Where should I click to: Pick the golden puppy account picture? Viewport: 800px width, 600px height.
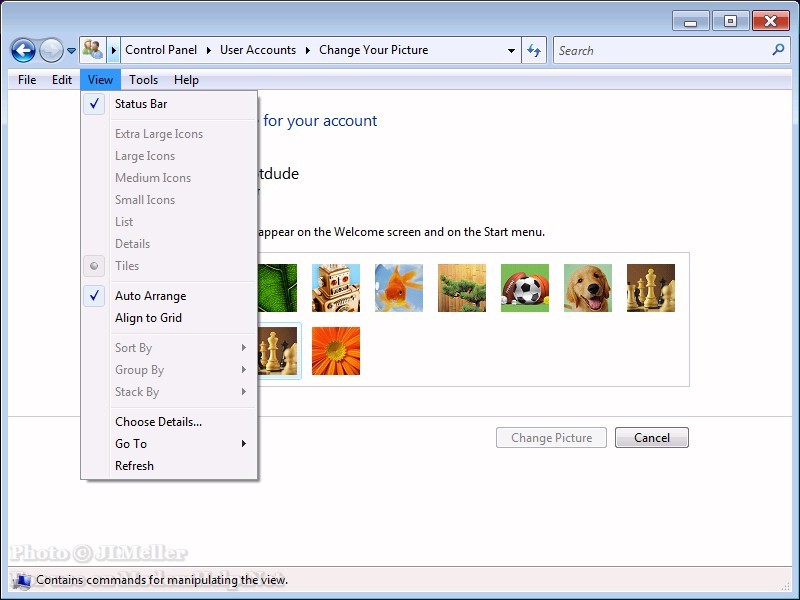pyautogui.click(x=588, y=288)
